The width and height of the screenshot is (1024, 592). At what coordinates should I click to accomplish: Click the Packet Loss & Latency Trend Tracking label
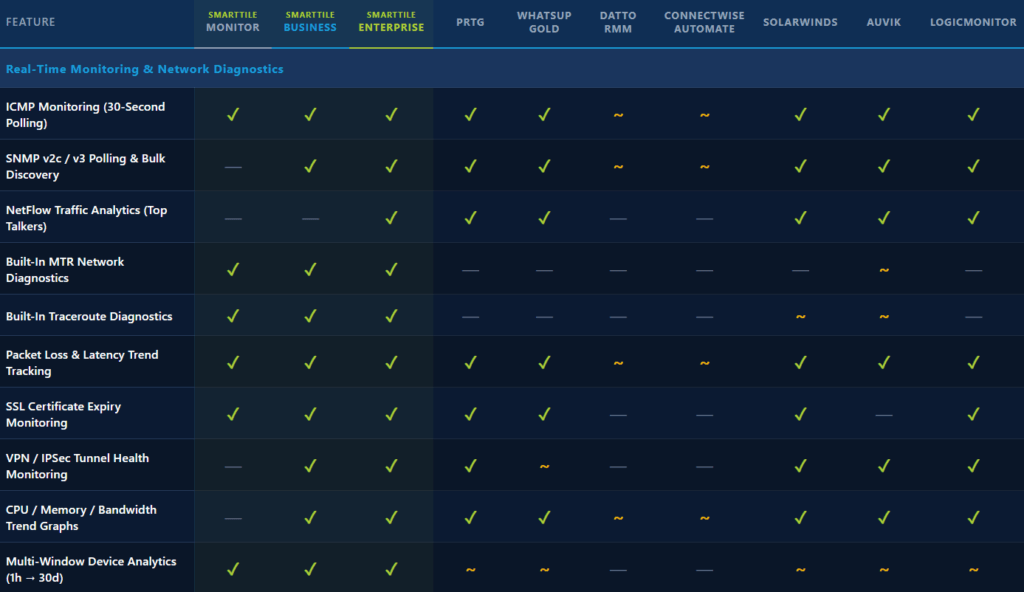coord(82,363)
